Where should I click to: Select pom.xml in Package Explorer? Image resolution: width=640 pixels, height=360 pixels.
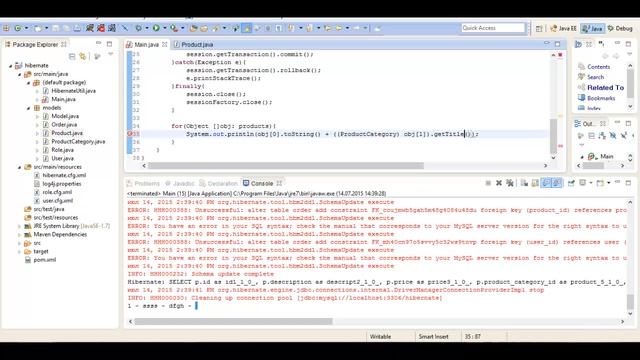pyautogui.click(x=44, y=260)
